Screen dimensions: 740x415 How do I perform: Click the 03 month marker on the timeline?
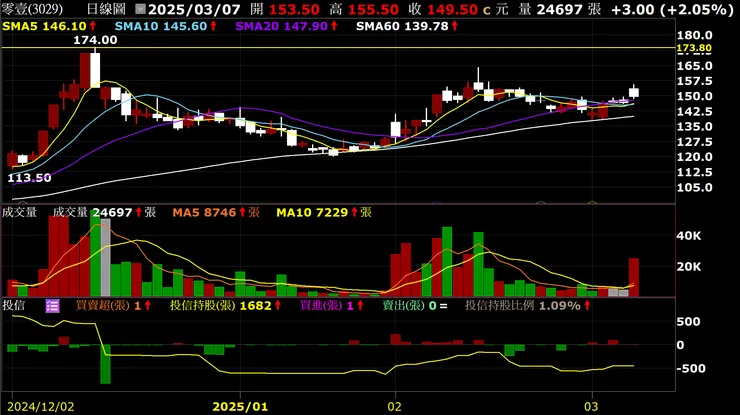[591, 407]
